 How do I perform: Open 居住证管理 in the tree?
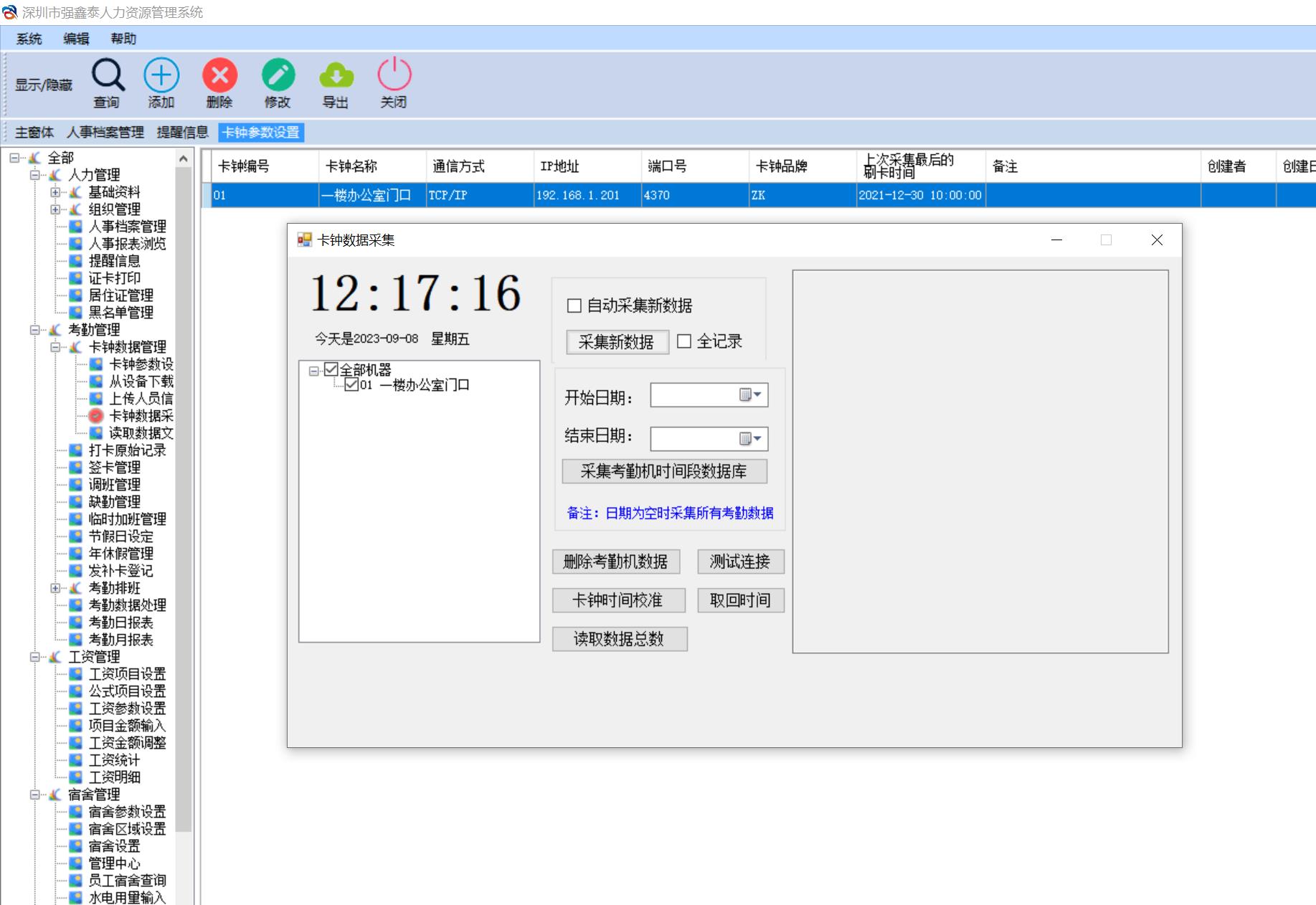click(120, 295)
